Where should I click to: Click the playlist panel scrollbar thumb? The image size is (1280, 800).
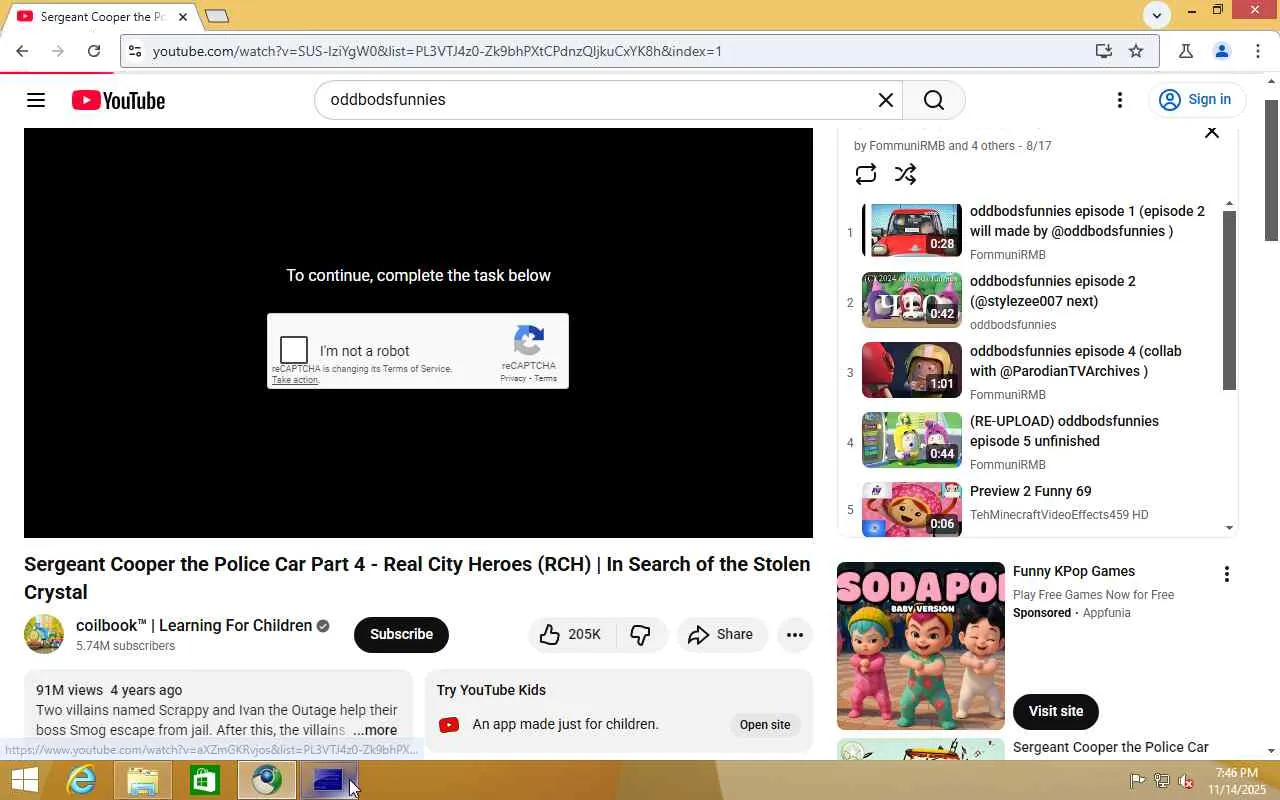(x=1230, y=300)
